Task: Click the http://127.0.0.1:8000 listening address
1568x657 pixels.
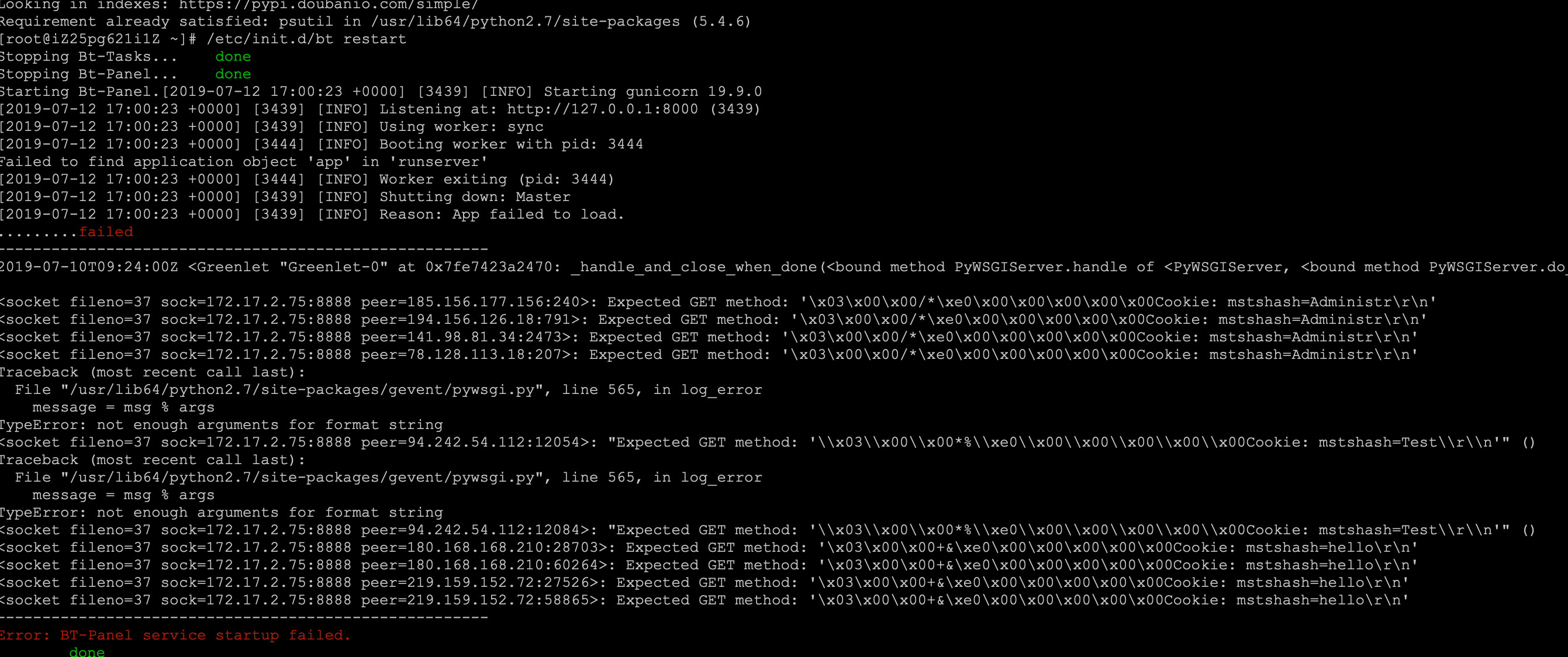Action: [x=602, y=109]
